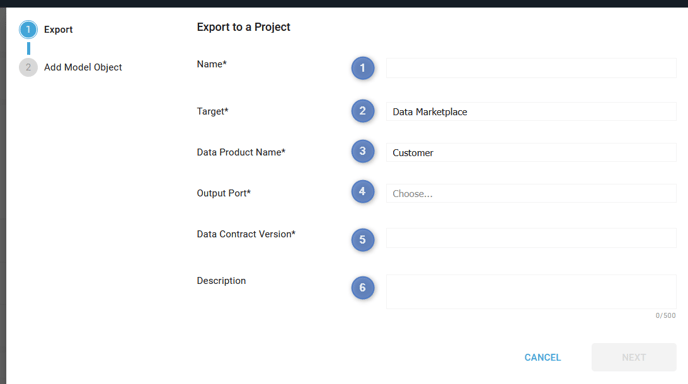The image size is (688, 384).
Task: Focus the Name input field
Action: click(531, 68)
